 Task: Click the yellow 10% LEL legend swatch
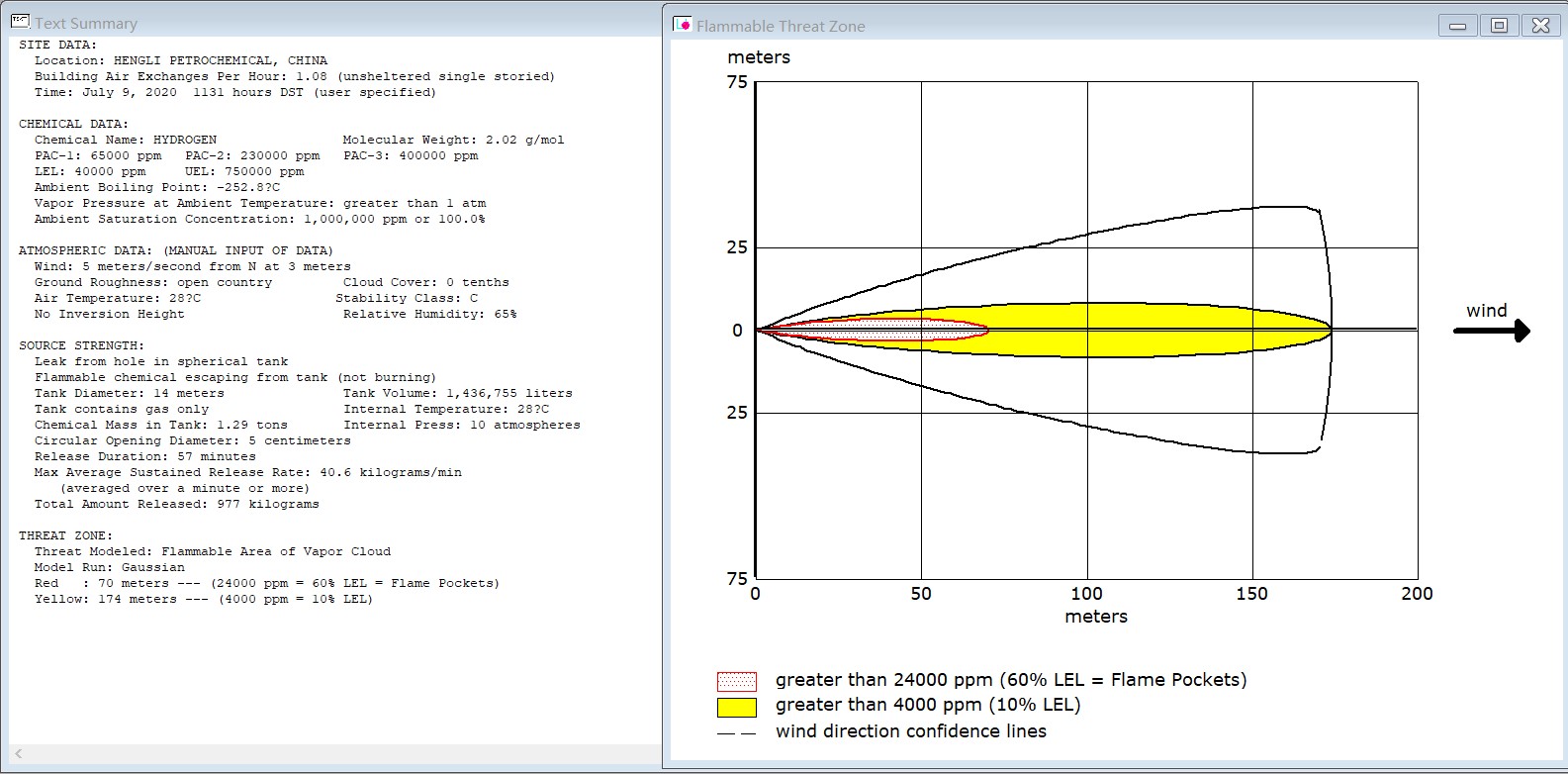tap(736, 707)
